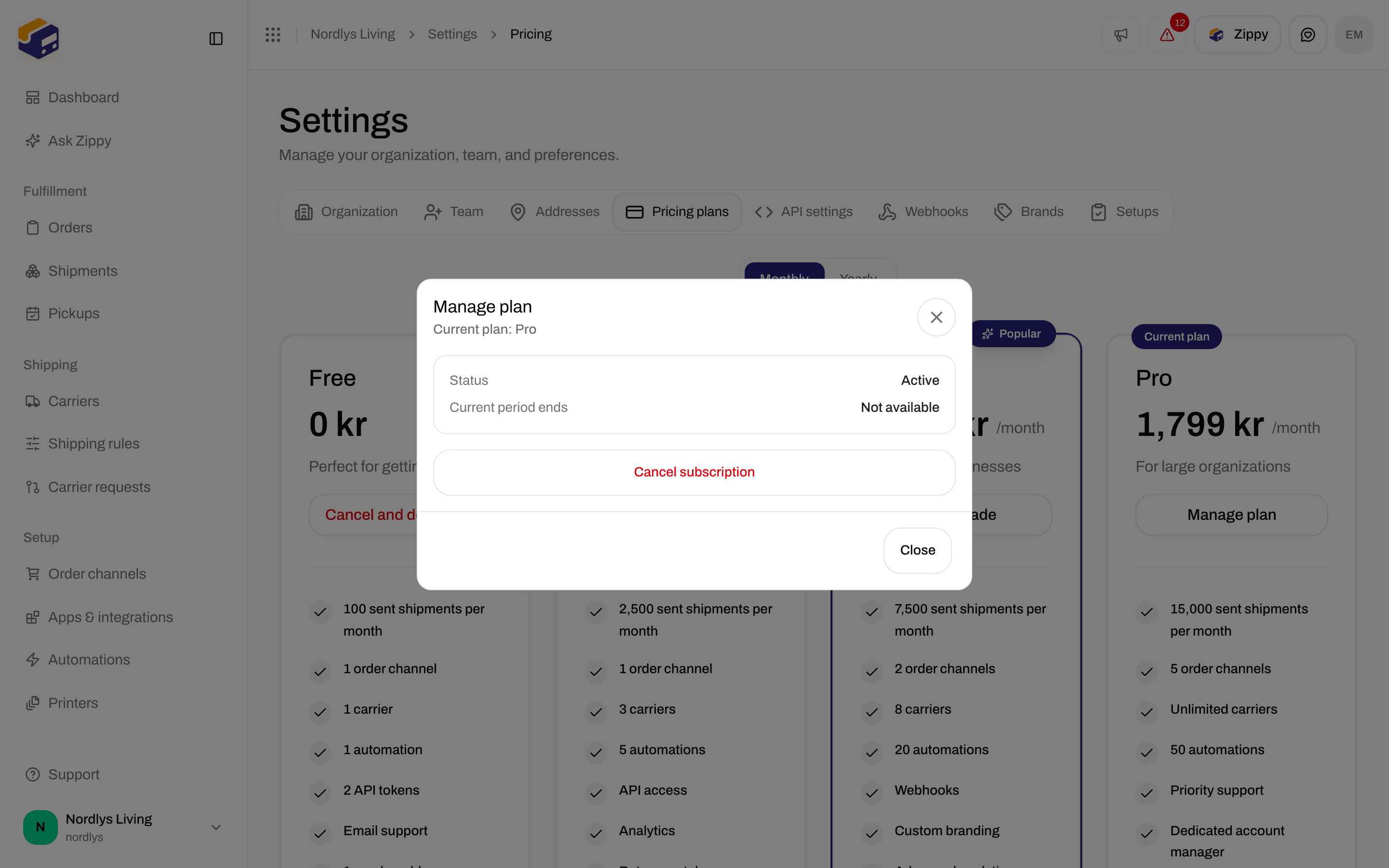Viewport: 1389px width, 868px height.
Task: Click the 1,799 kr price text
Action: tap(1199, 425)
